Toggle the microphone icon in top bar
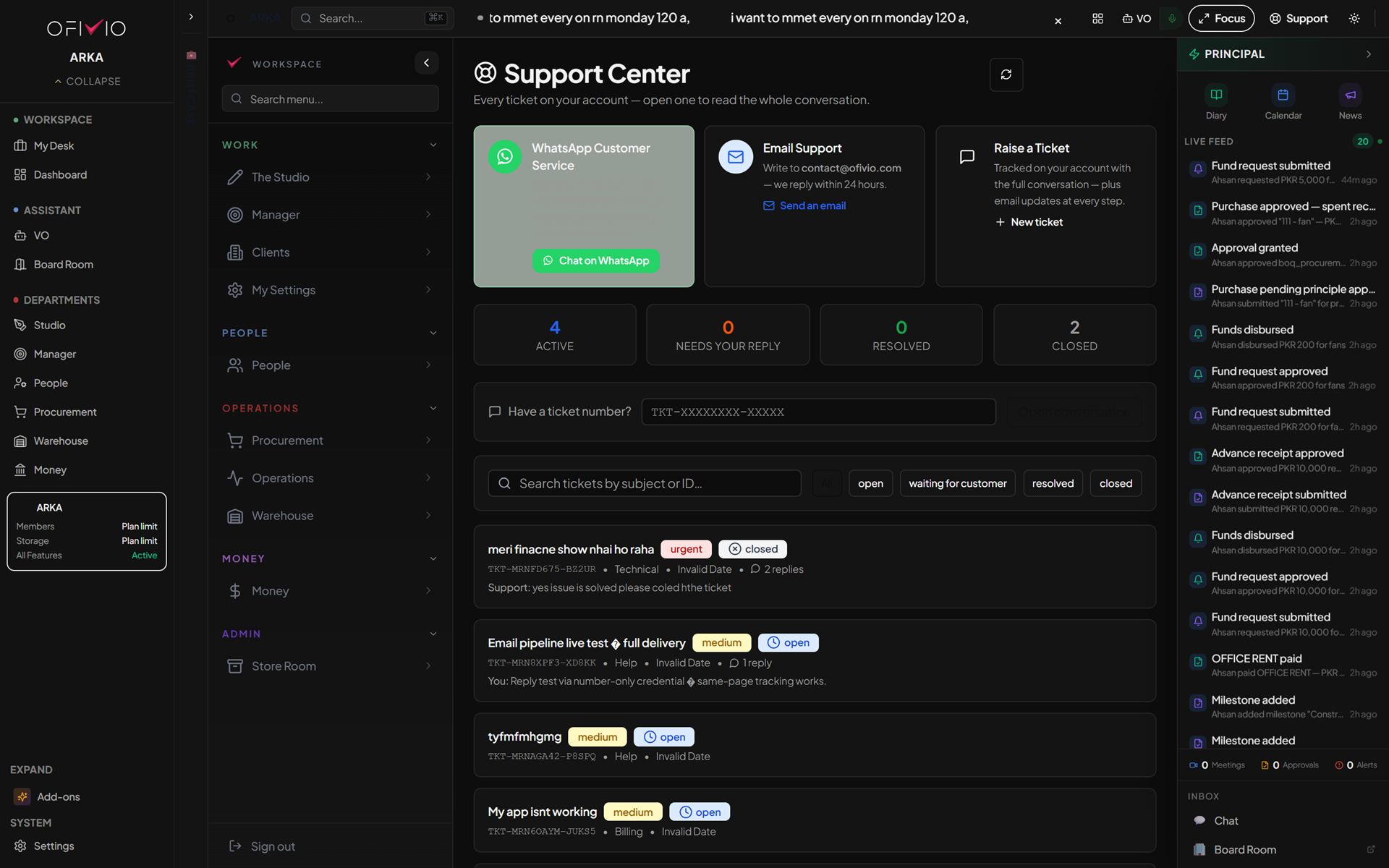The height and width of the screenshot is (868, 1389). coord(1172,19)
